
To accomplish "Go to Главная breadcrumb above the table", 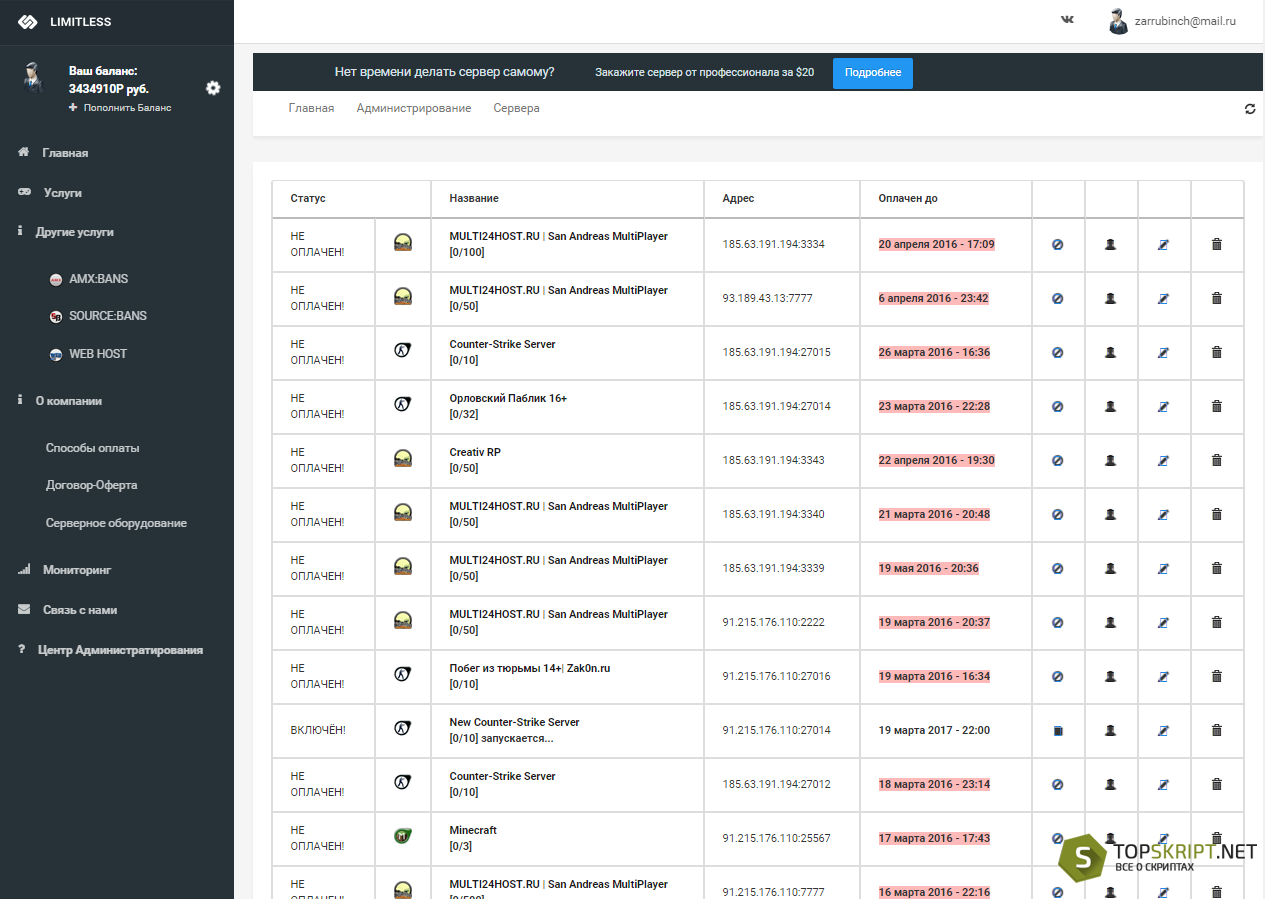I will click(311, 108).
